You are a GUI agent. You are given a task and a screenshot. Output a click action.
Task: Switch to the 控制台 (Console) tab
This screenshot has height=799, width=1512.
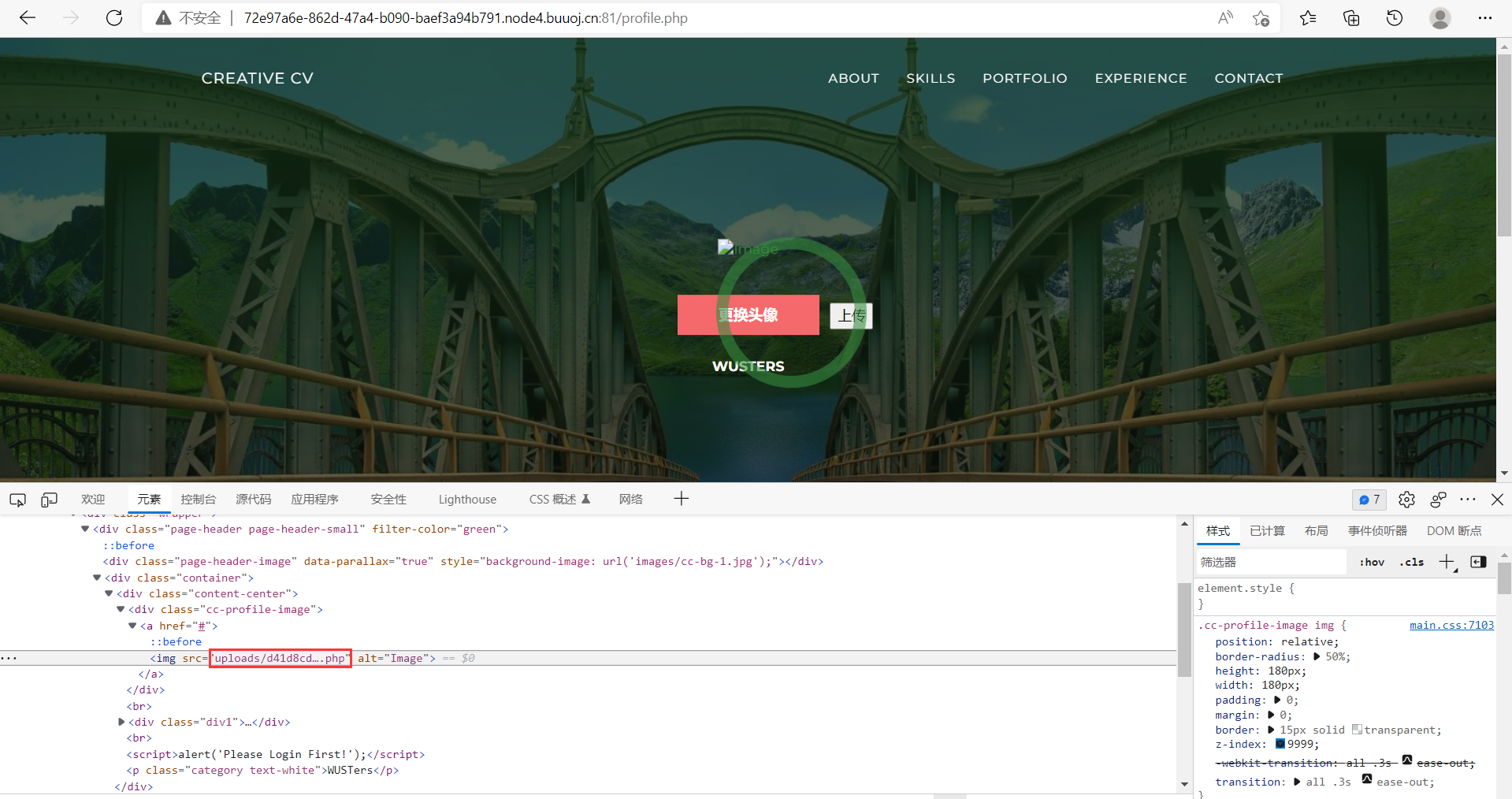point(198,500)
